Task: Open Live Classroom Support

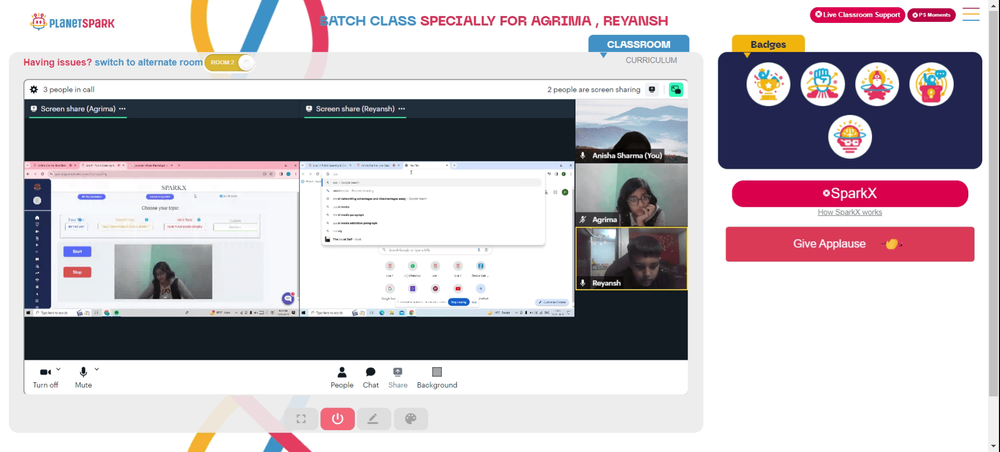Action: (x=857, y=15)
